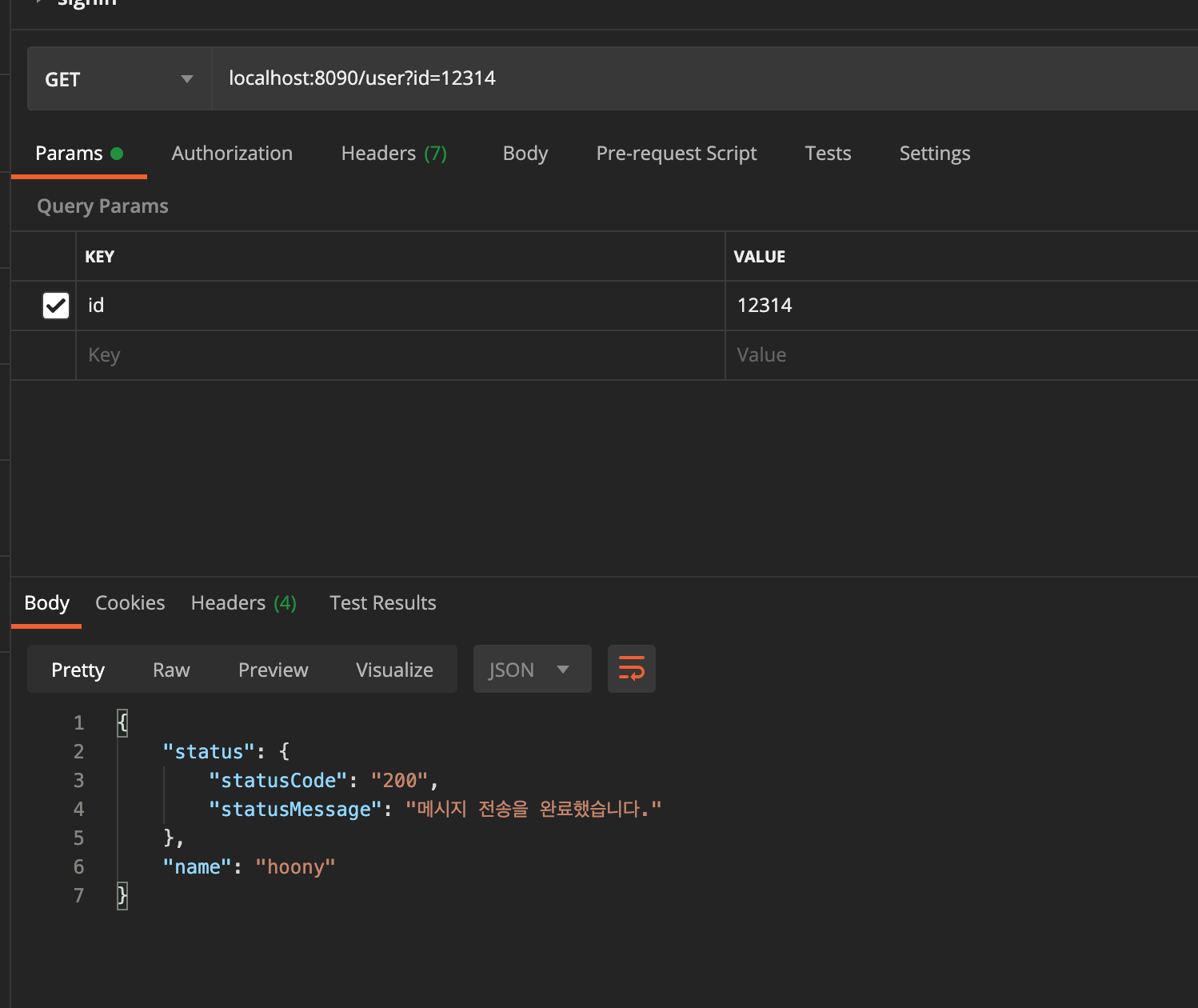The image size is (1198, 1008).
Task: Click the KEY column header
Action: click(100, 257)
